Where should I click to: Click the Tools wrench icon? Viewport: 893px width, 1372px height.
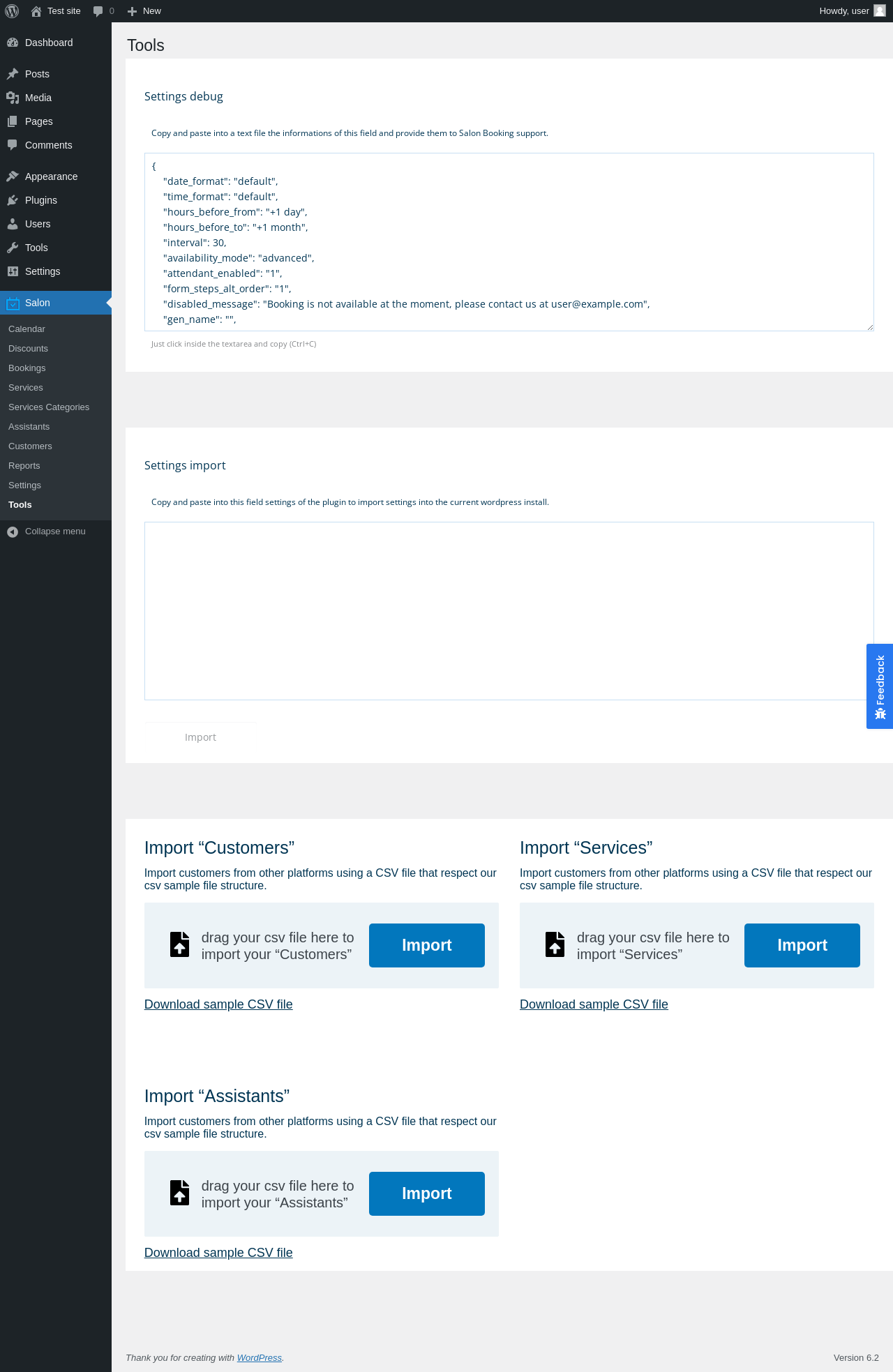click(13, 248)
